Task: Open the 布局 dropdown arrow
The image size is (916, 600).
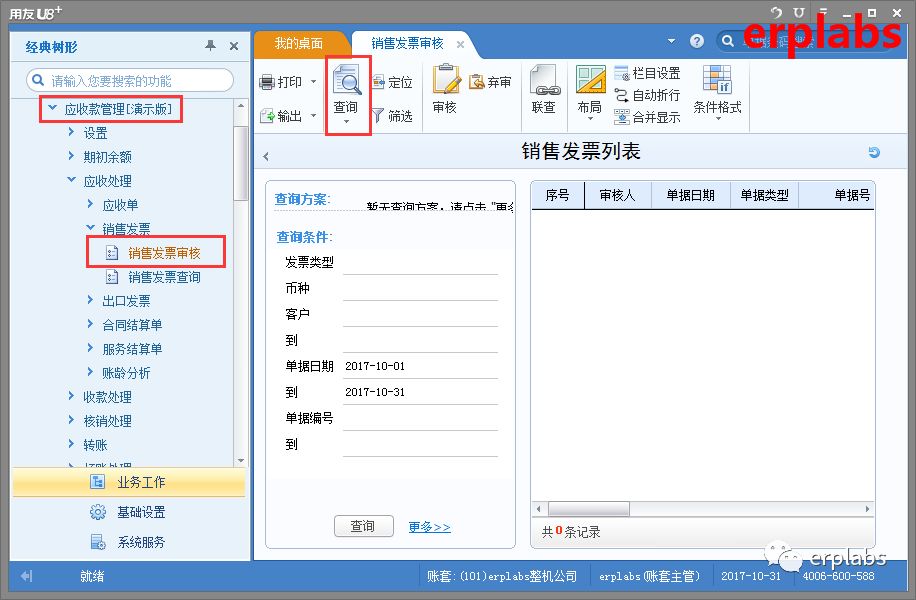Action: point(590,119)
